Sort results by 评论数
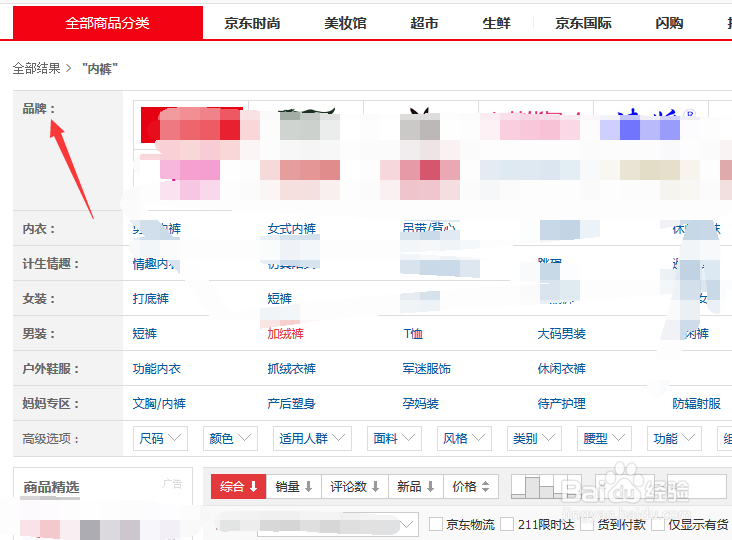Image resolution: width=732 pixels, height=540 pixels. [x=355, y=487]
